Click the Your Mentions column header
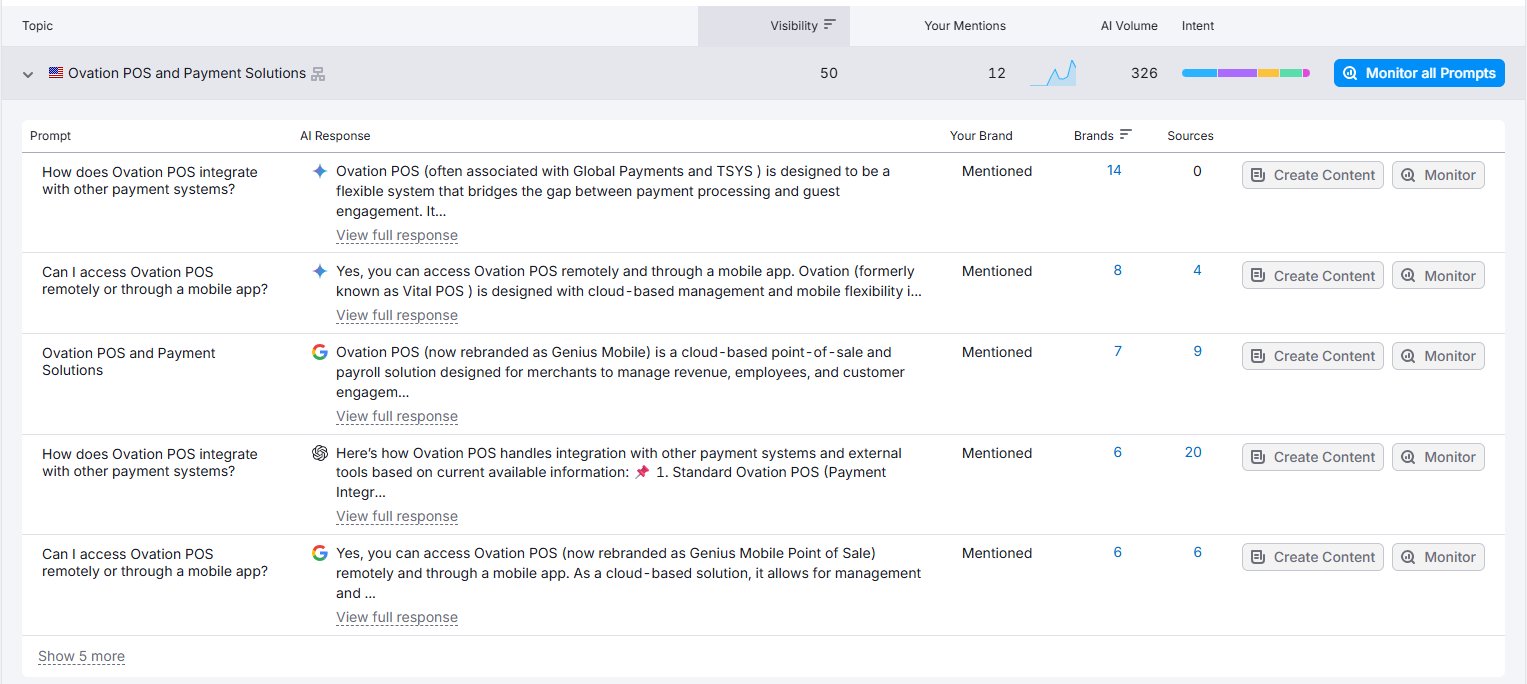The height and width of the screenshot is (684, 1527). [x=965, y=26]
